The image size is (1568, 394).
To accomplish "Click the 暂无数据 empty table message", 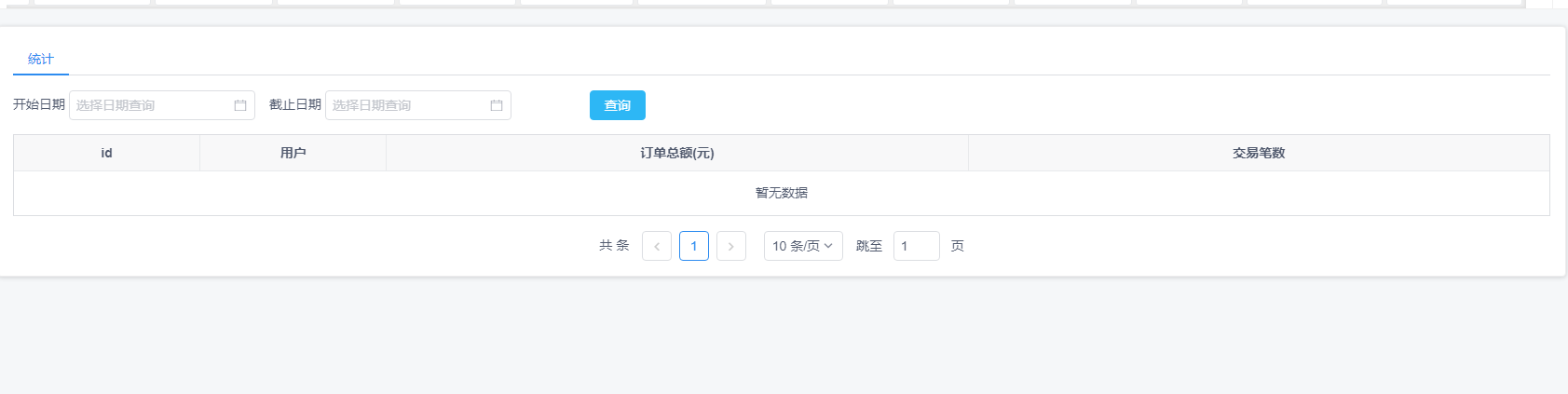I will (x=782, y=193).
